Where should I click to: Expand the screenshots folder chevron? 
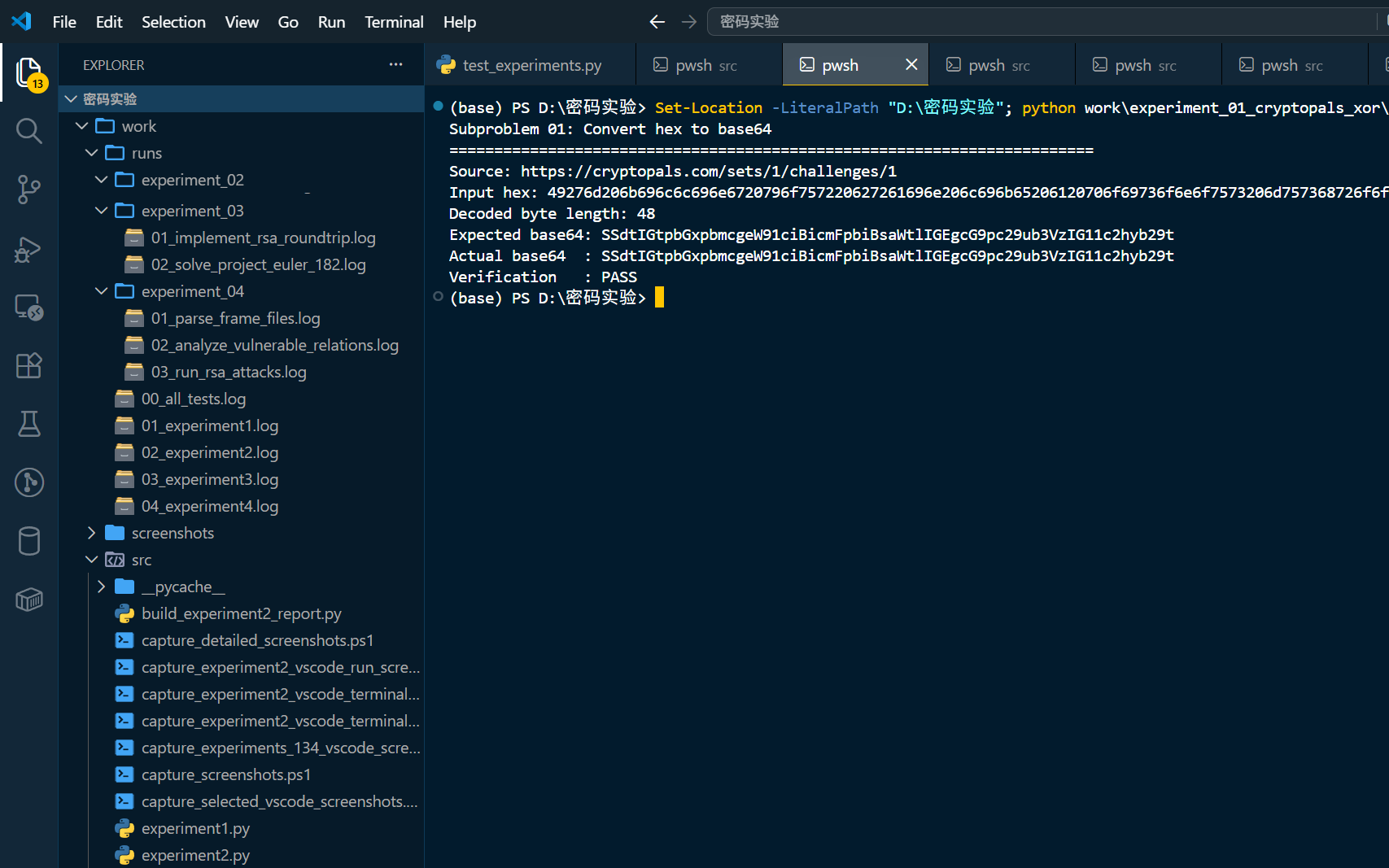(91, 533)
